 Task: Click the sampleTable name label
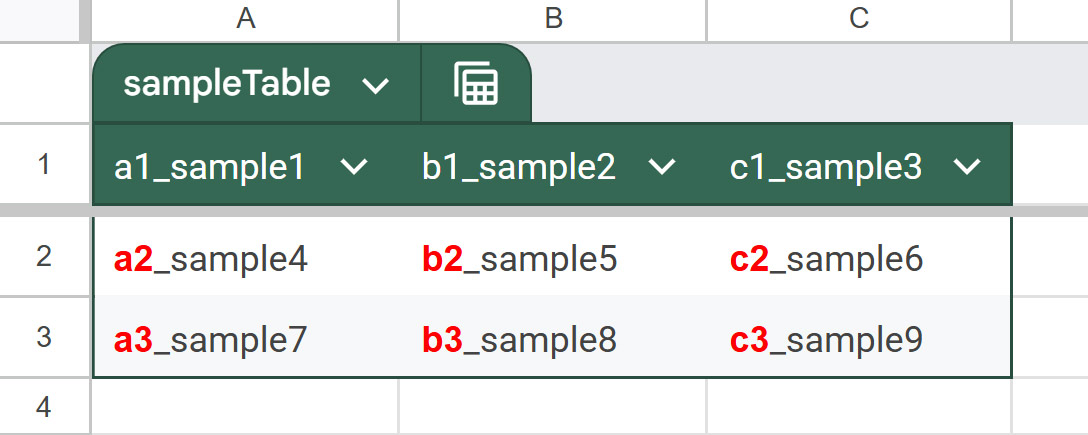point(227,84)
